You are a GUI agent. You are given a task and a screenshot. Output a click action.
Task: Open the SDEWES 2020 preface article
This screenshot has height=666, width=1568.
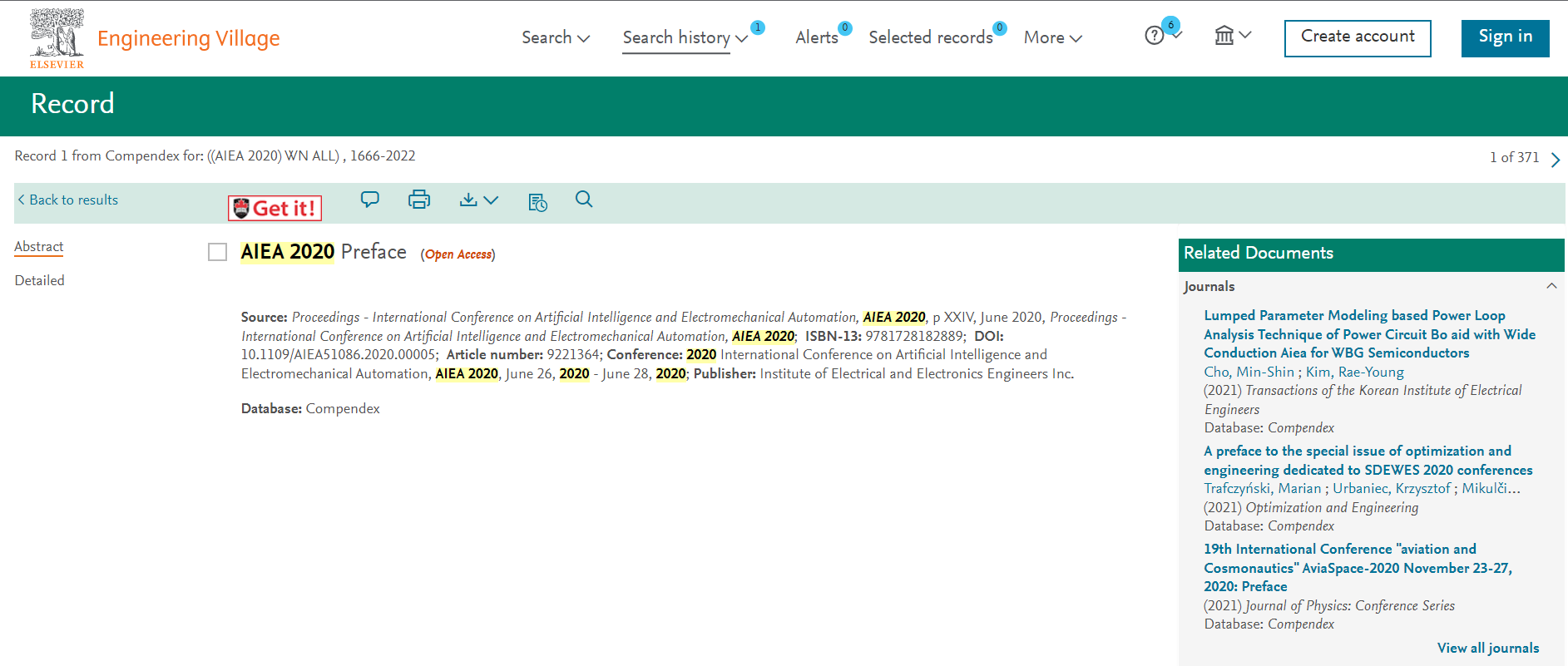(1368, 461)
